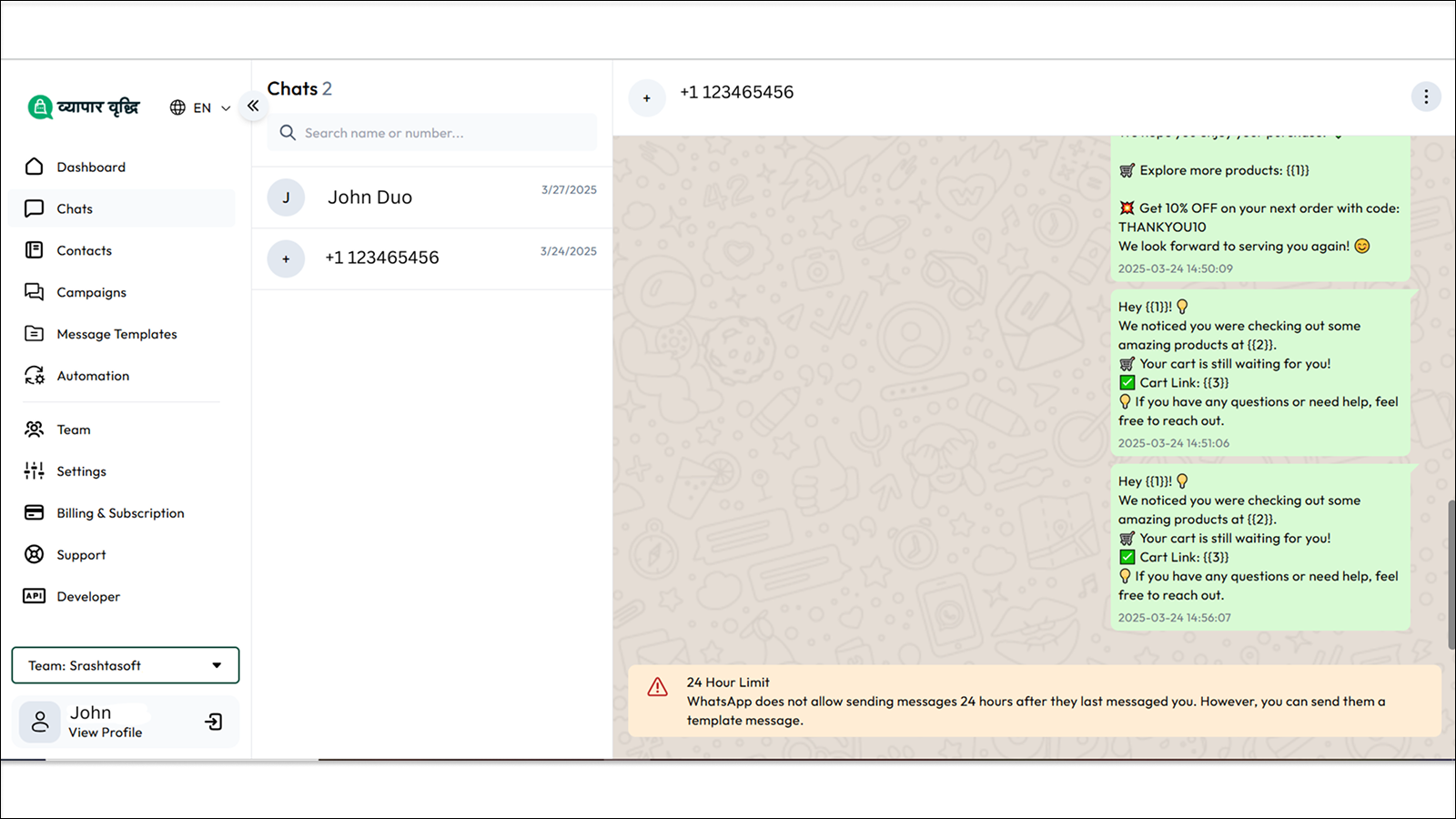
Task: Open the three-dot conversation options menu
Action: (x=1426, y=96)
